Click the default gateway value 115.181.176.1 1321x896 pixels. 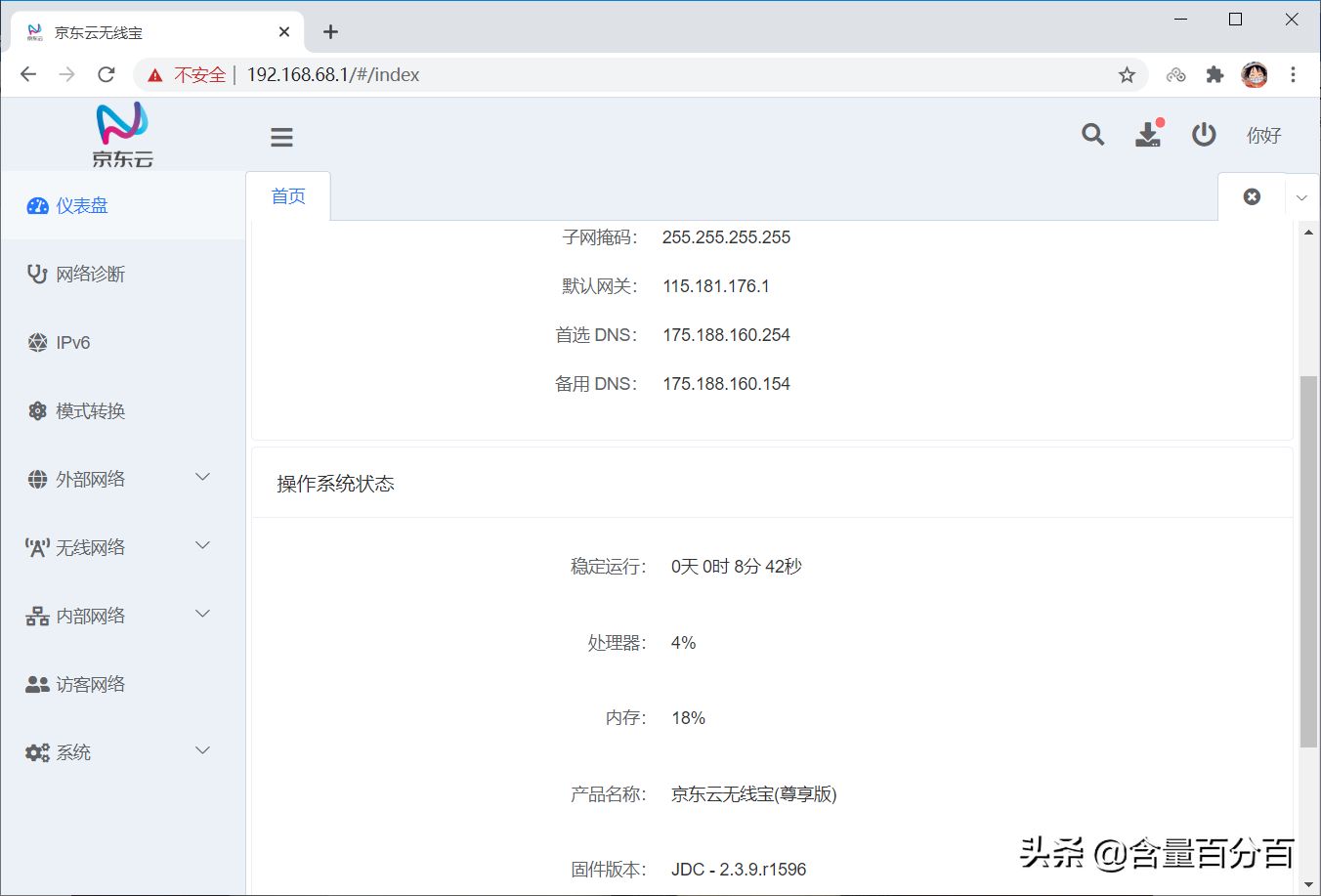pos(716,286)
